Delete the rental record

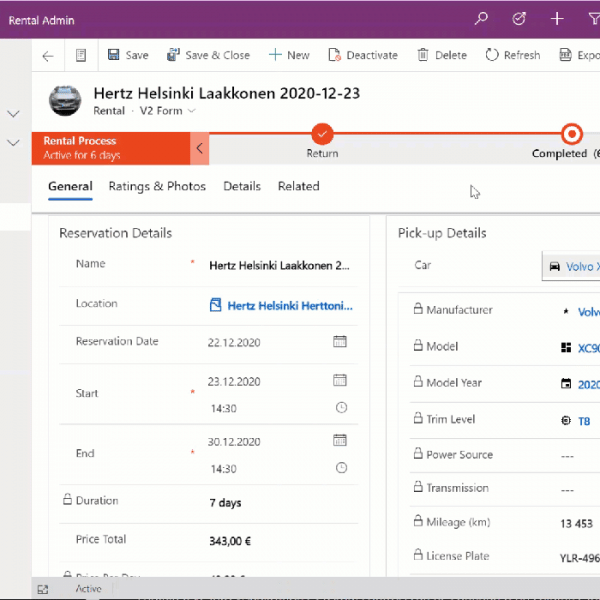442,55
